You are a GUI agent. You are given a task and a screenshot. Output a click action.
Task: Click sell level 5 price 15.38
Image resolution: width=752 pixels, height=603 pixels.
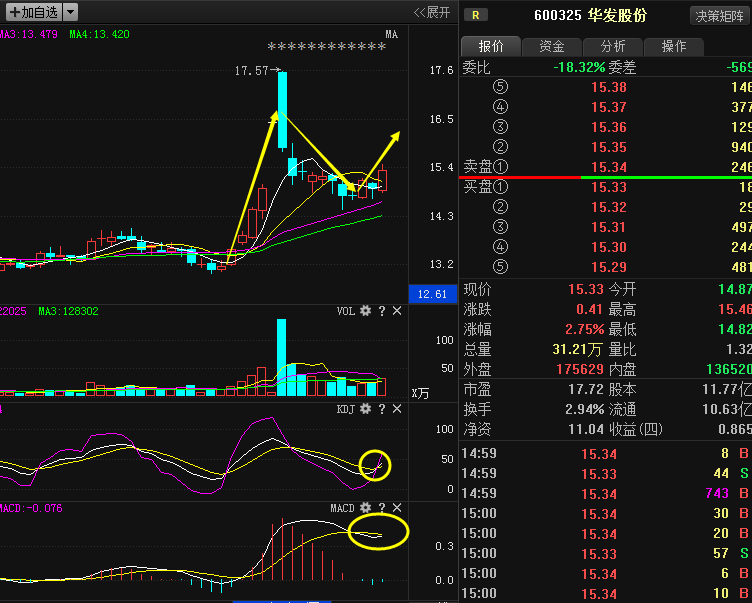(x=609, y=87)
